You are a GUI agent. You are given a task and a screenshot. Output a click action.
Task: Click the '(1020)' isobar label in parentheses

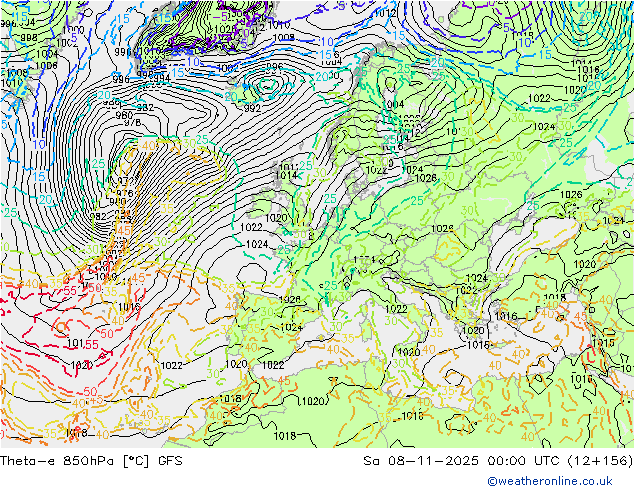(x=312, y=401)
